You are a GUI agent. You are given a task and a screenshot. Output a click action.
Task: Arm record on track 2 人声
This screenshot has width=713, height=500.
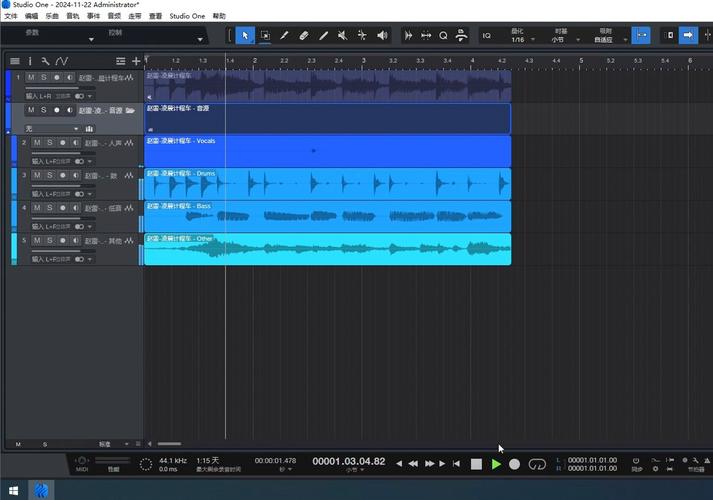63,143
